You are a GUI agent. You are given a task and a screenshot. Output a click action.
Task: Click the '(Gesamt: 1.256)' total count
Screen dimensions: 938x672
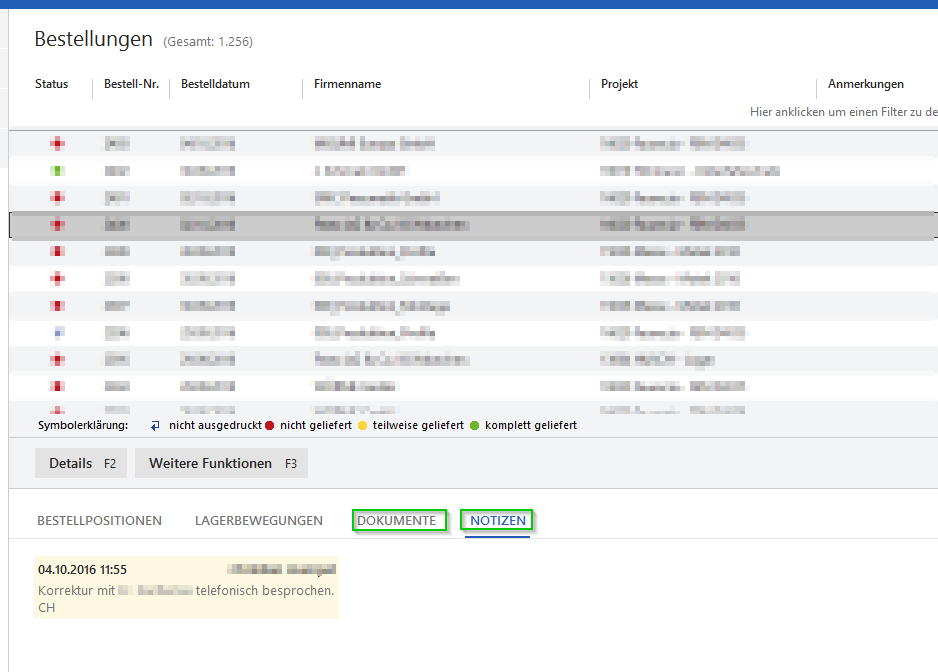click(208, 42)
